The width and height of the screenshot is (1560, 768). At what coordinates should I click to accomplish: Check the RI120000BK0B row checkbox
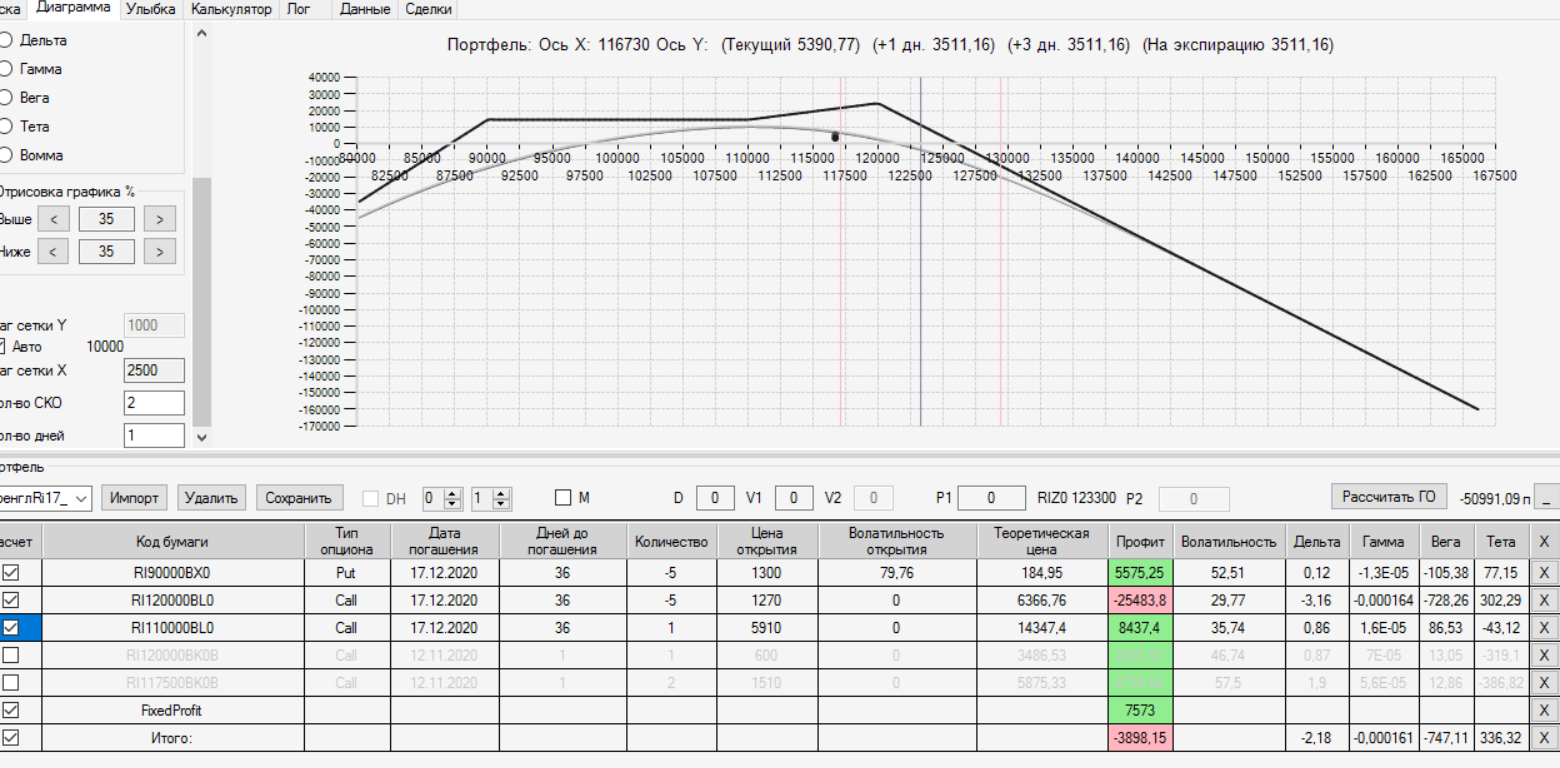click(10, 656)
